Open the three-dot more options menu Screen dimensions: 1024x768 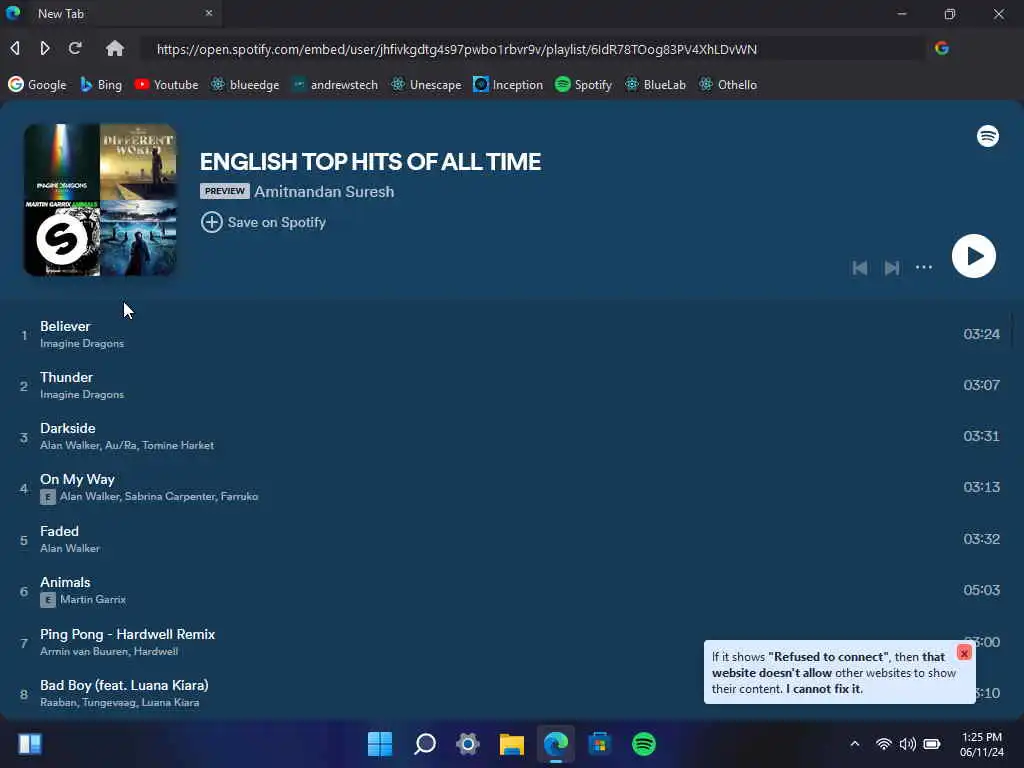pos(923,267)
